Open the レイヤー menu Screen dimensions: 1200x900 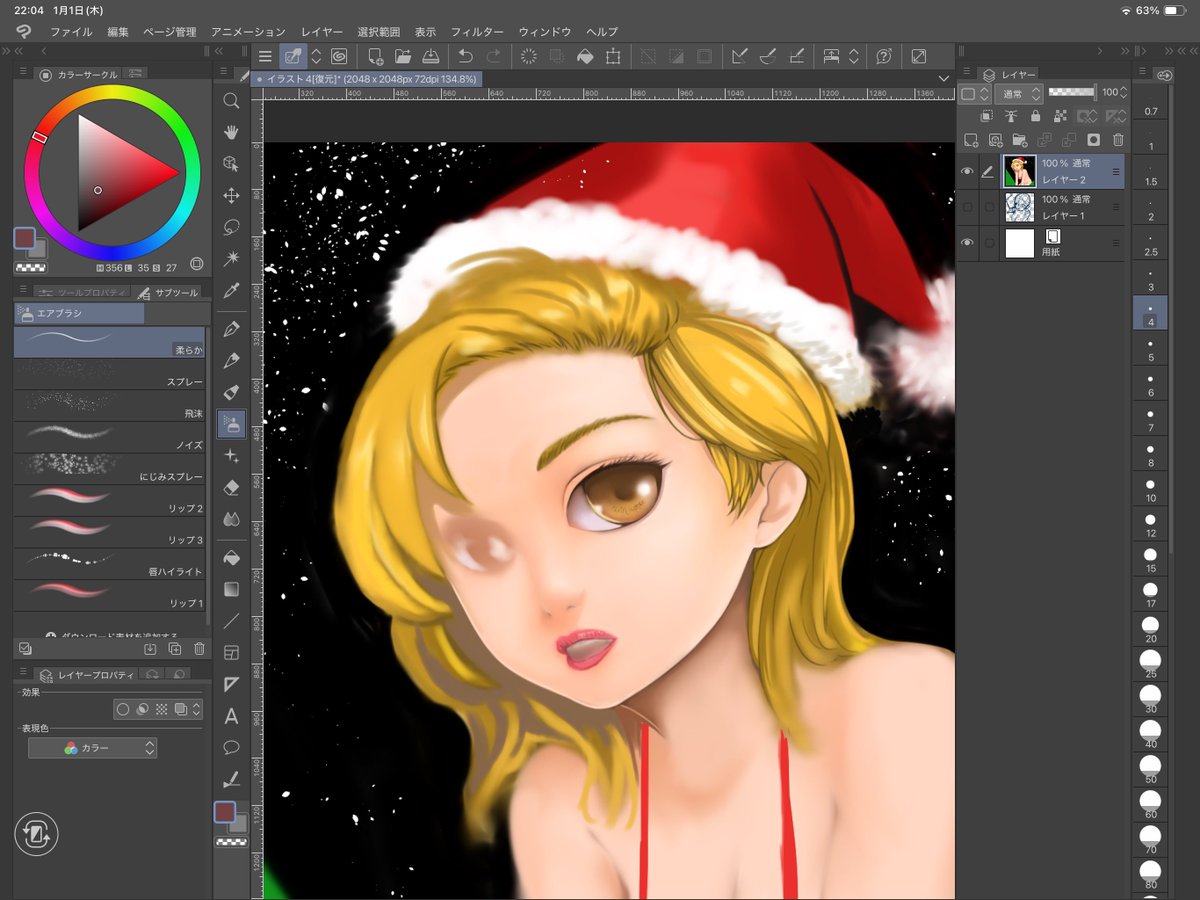(322, 32)
